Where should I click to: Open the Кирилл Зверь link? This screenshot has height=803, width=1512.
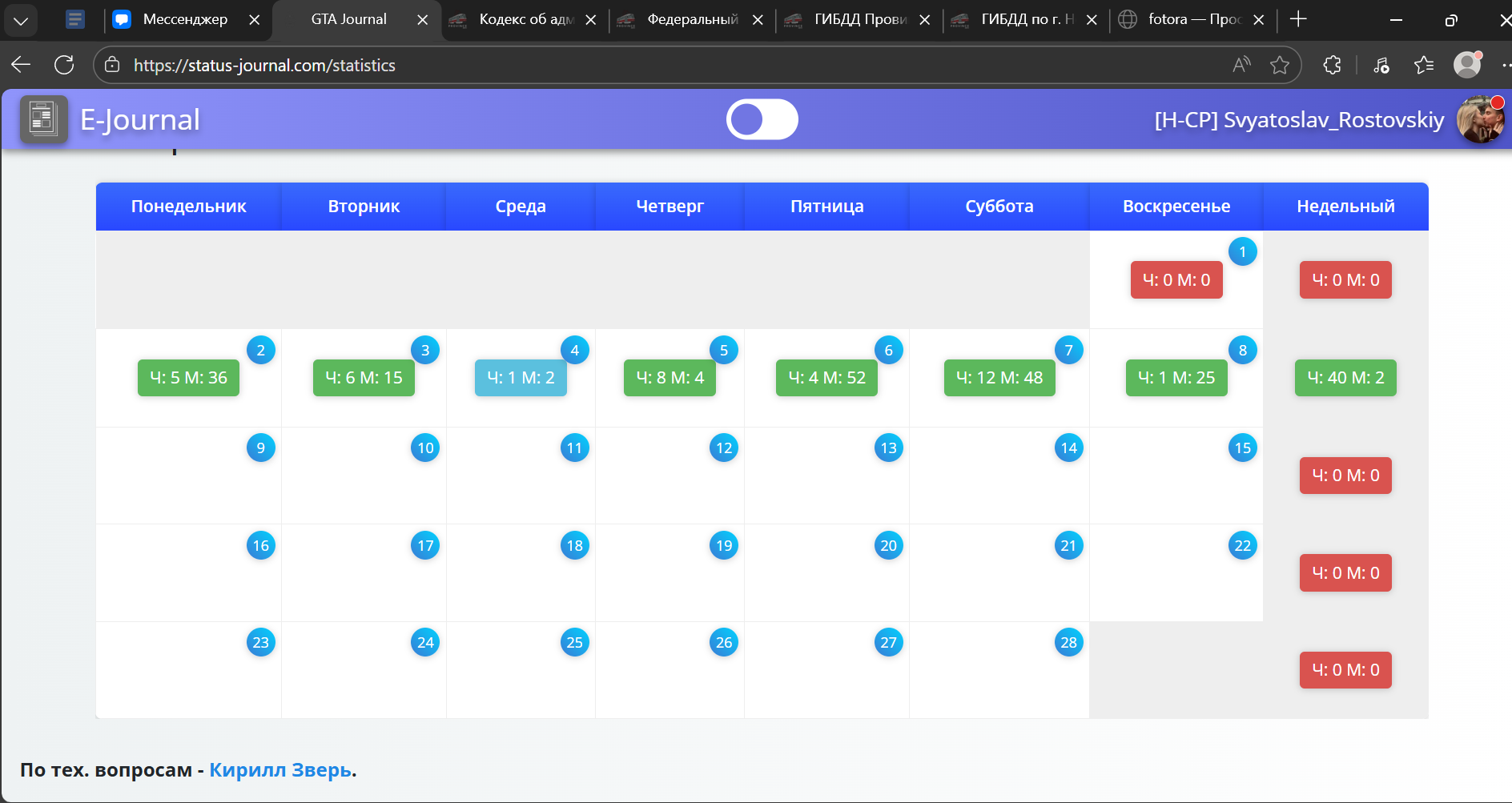click(x=279, y=769)
